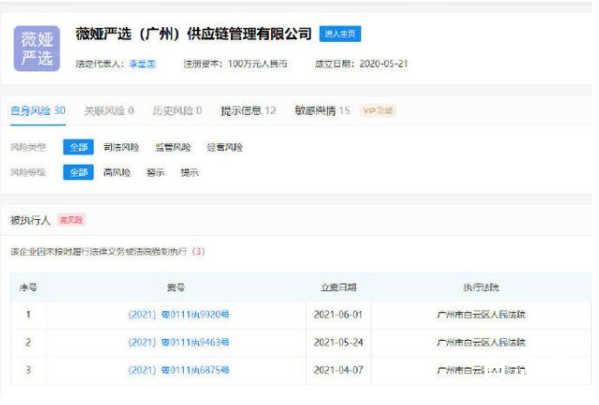The width and height of the screenshot is (599, 405).
Task: Open case number ending 执9920号
Action: click(179, 315)
